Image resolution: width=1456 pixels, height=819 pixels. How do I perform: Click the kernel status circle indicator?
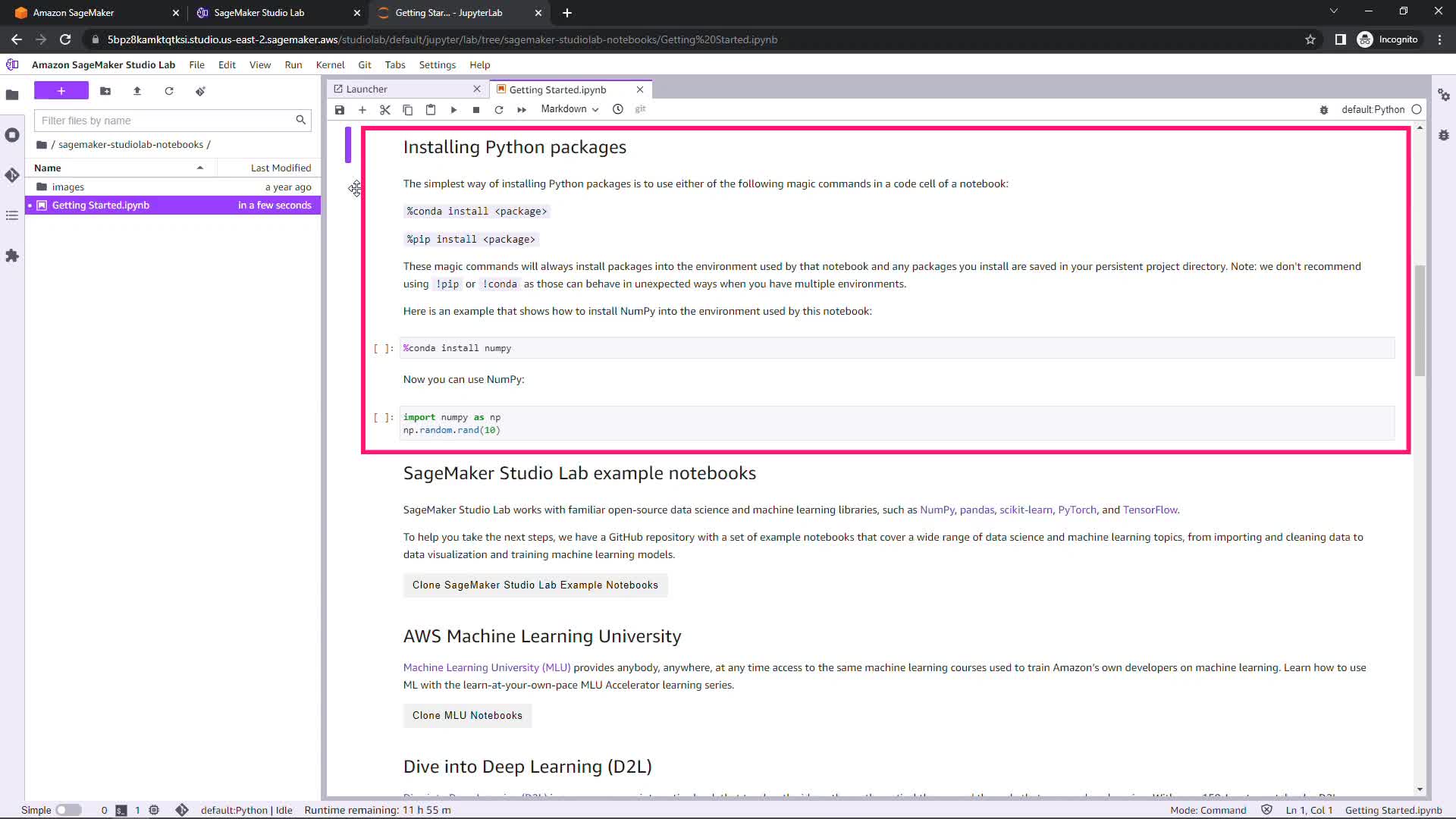[1417, 109]
